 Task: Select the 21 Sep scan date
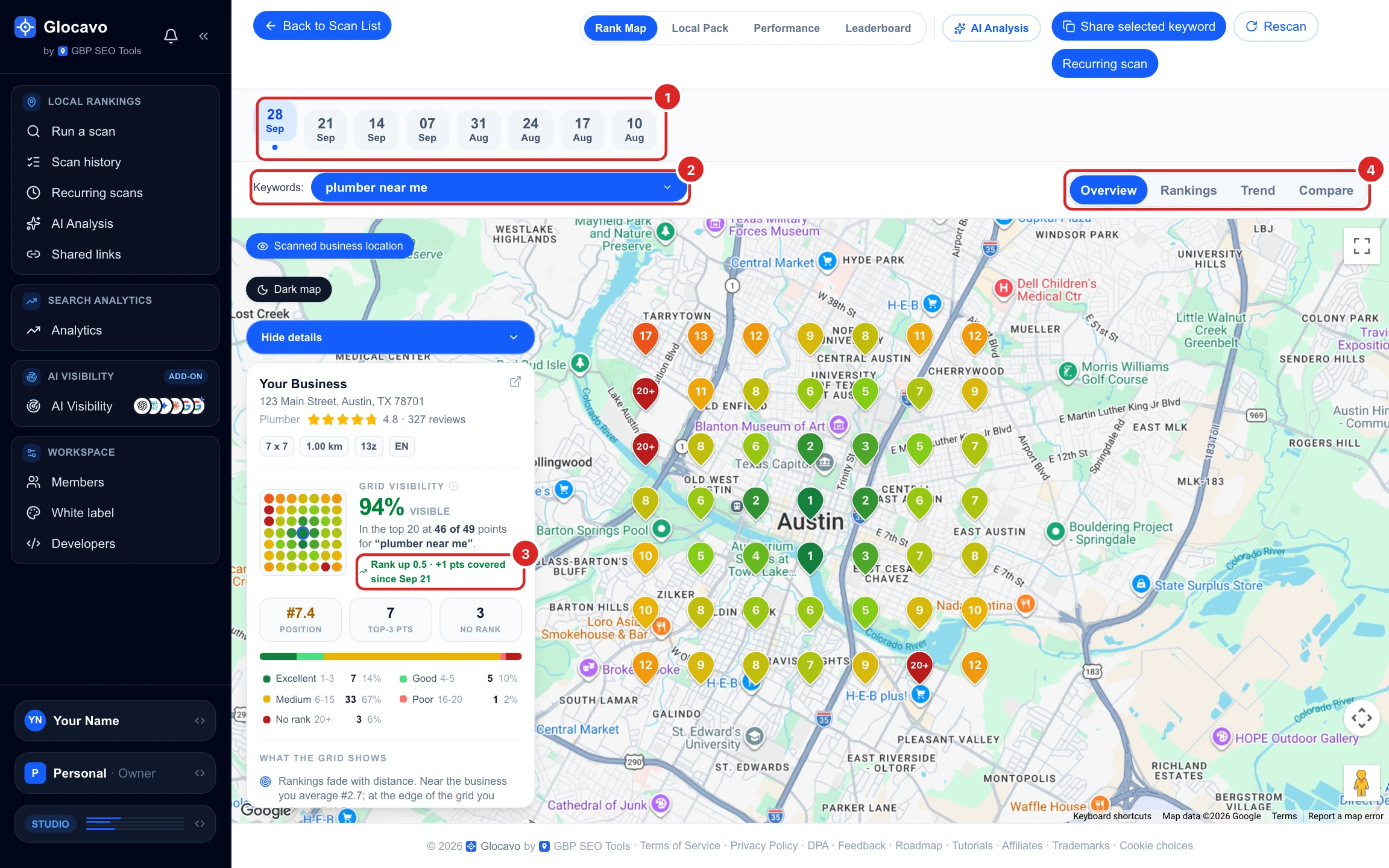pyautogui.click(x=326, y=130)
